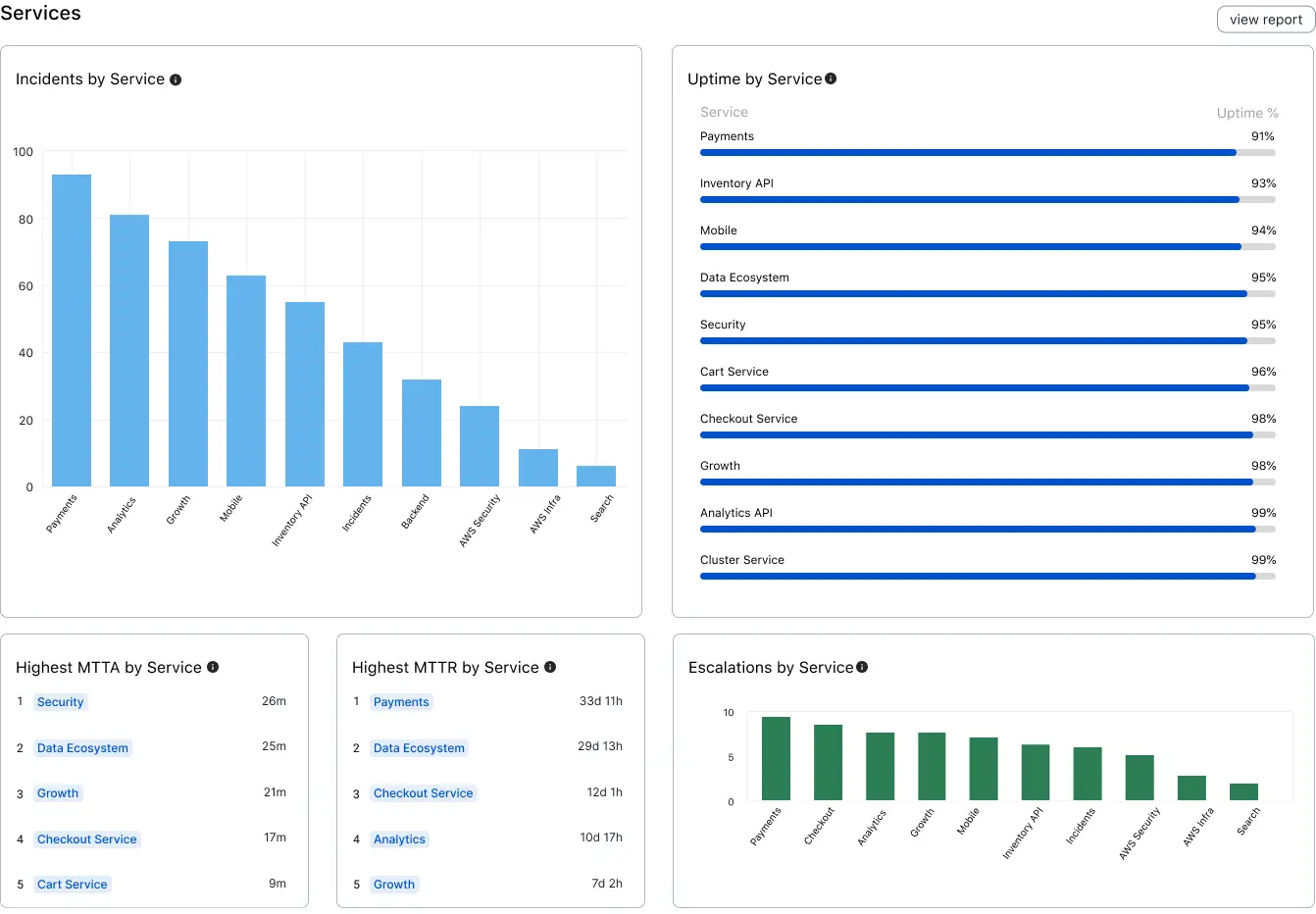Click info icon beside Highest MTTA by Service
This screenshot has width=1316, height=914.
213,667
